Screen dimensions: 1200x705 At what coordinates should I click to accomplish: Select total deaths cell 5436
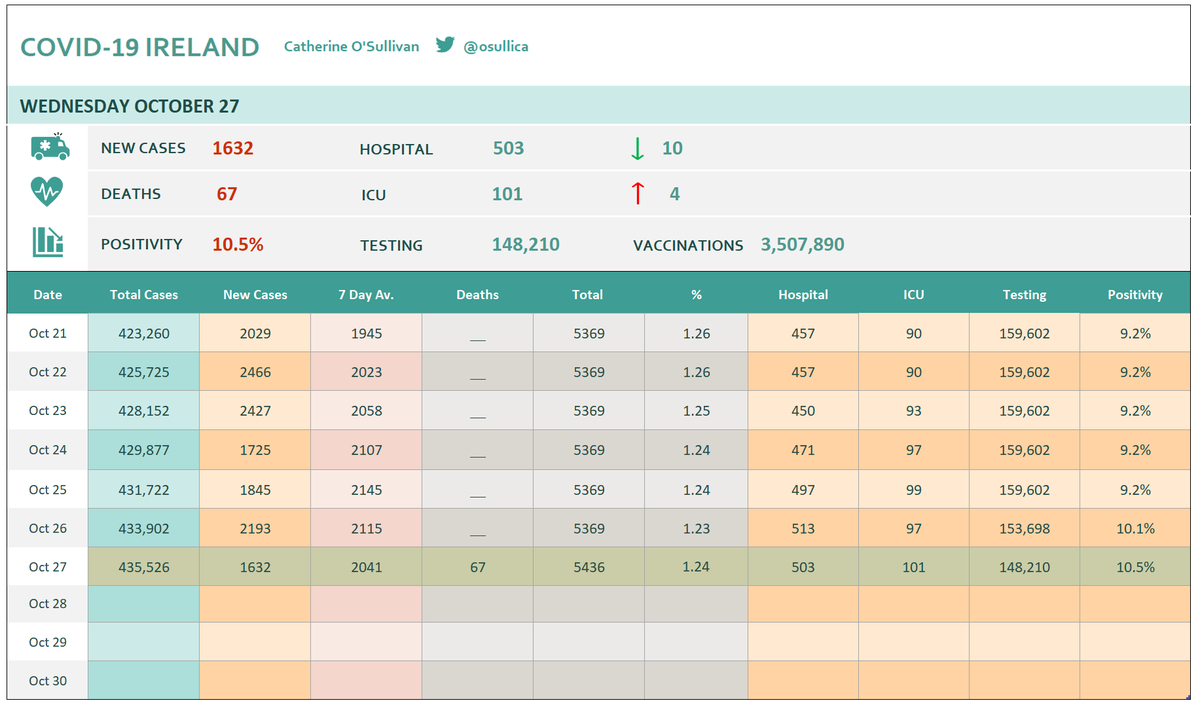[588, 567]
